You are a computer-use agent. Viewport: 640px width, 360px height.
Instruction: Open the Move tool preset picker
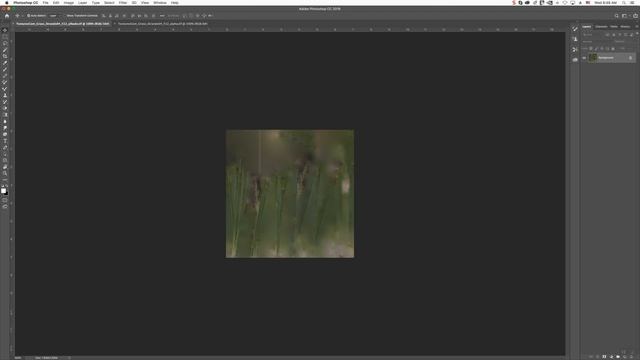click(19, 16)
